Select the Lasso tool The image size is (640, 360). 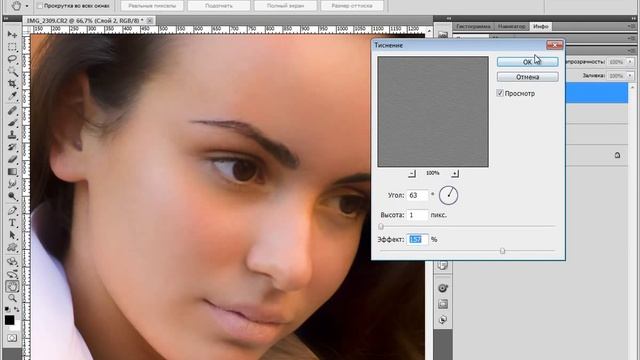(12, 59)
